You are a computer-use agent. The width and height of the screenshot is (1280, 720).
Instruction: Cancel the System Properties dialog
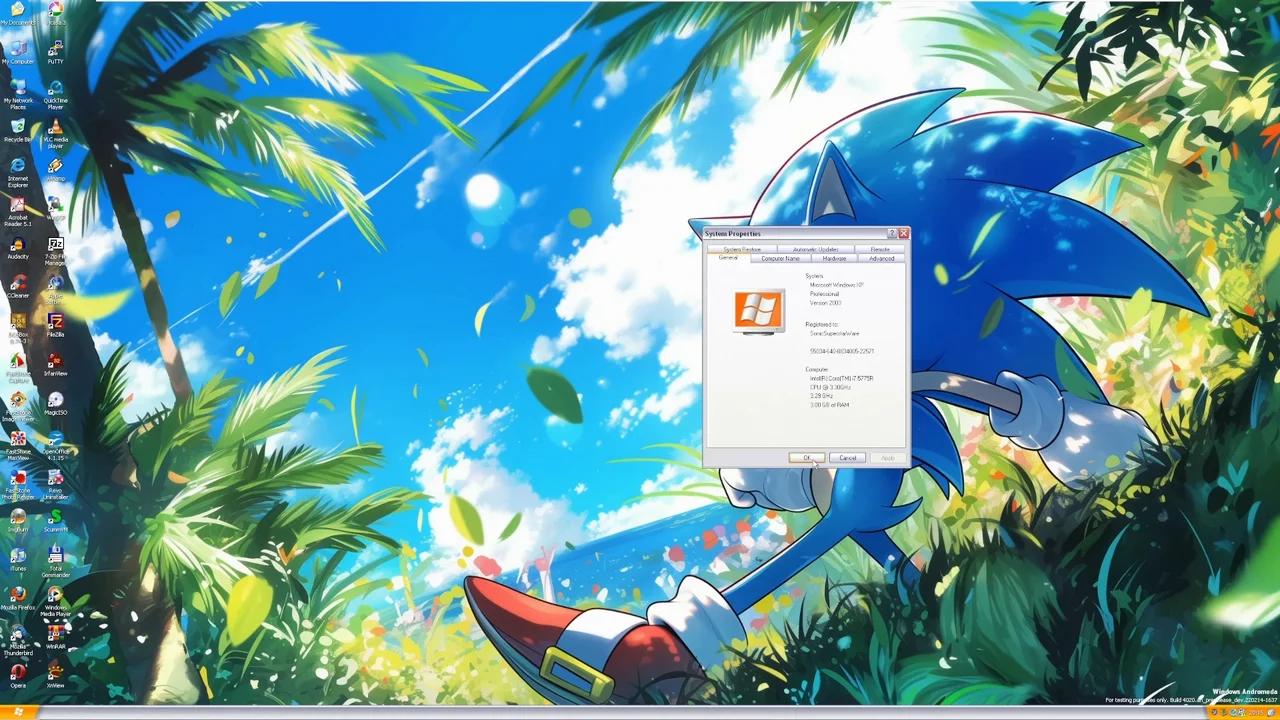(847, 458)
